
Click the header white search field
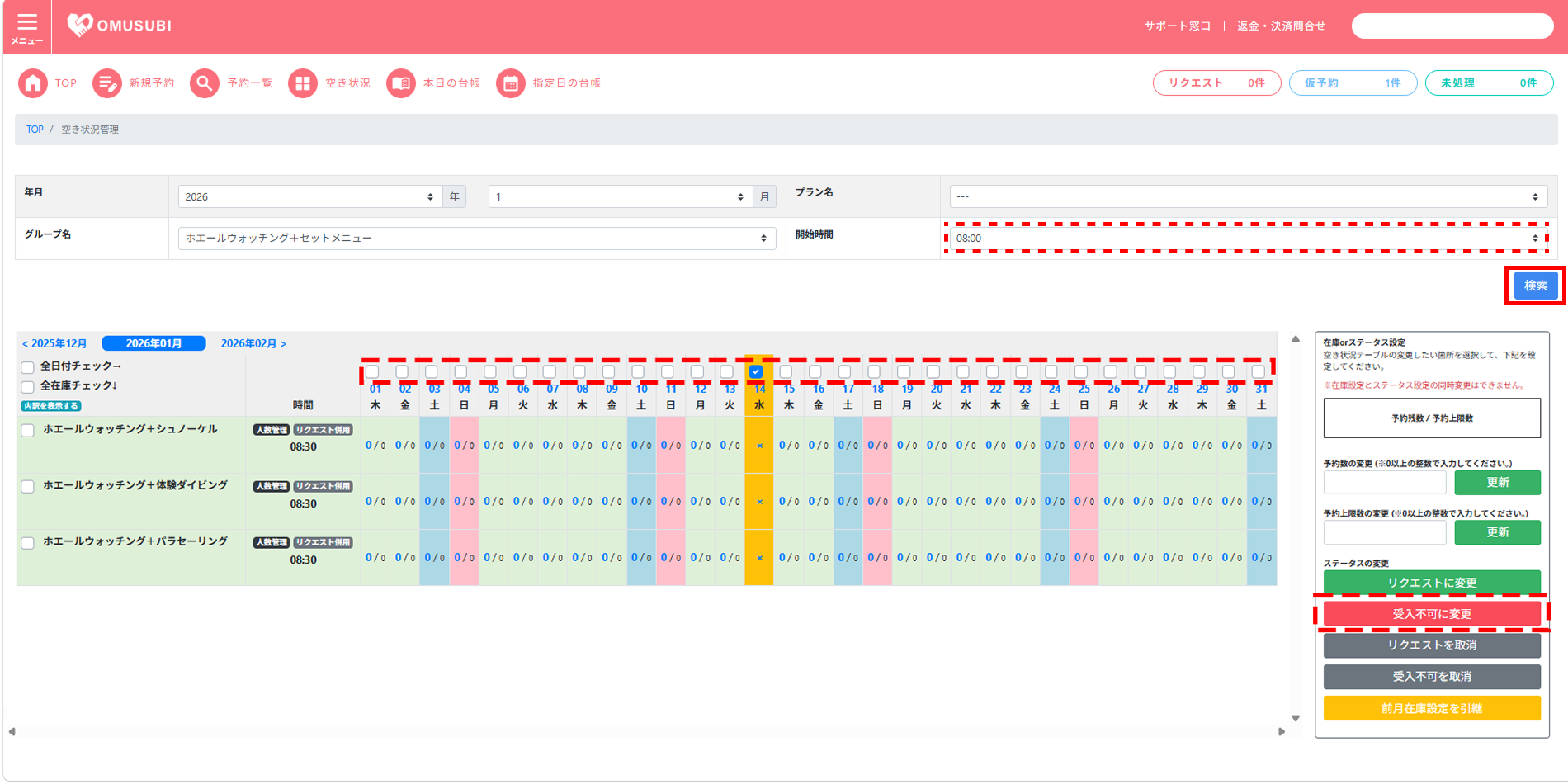pos(1452,26)
